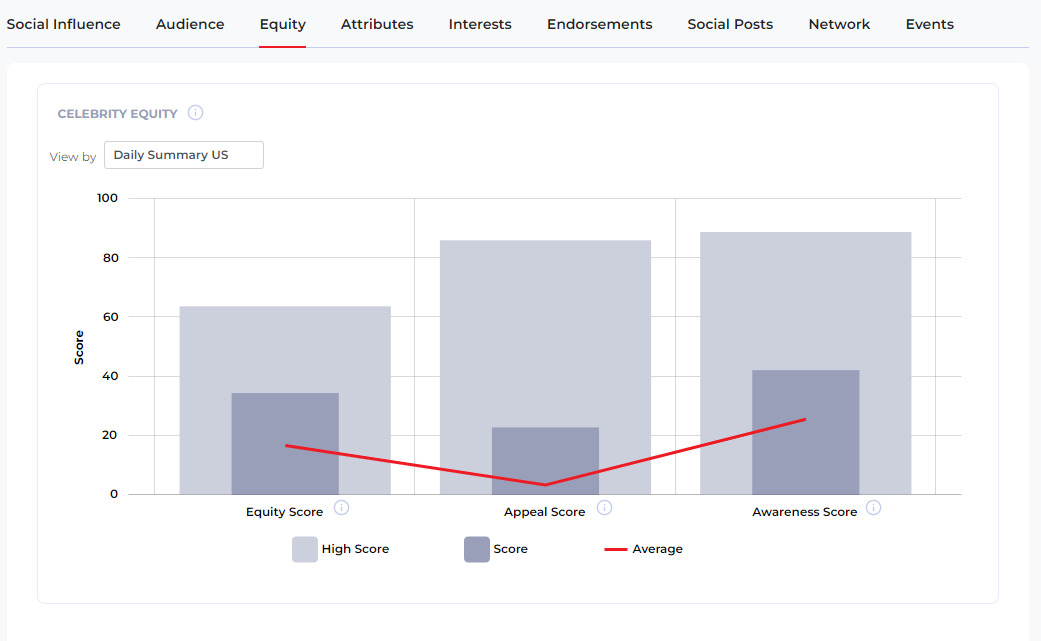Open the Social Posts tab
This screenshot has width=1041, height=641.
[x=730, y=24]
